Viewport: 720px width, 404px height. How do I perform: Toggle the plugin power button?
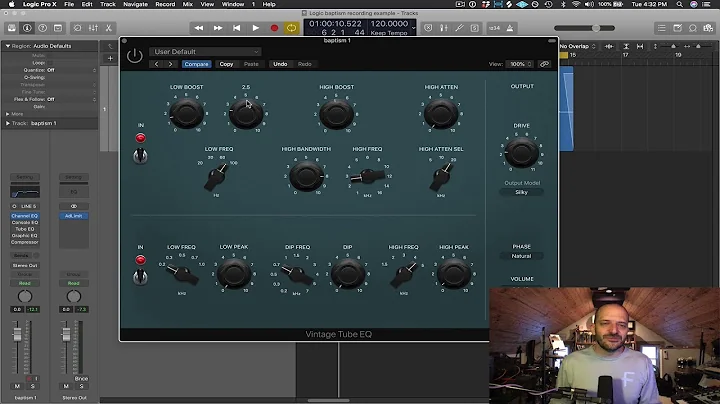tap(135, 56)
